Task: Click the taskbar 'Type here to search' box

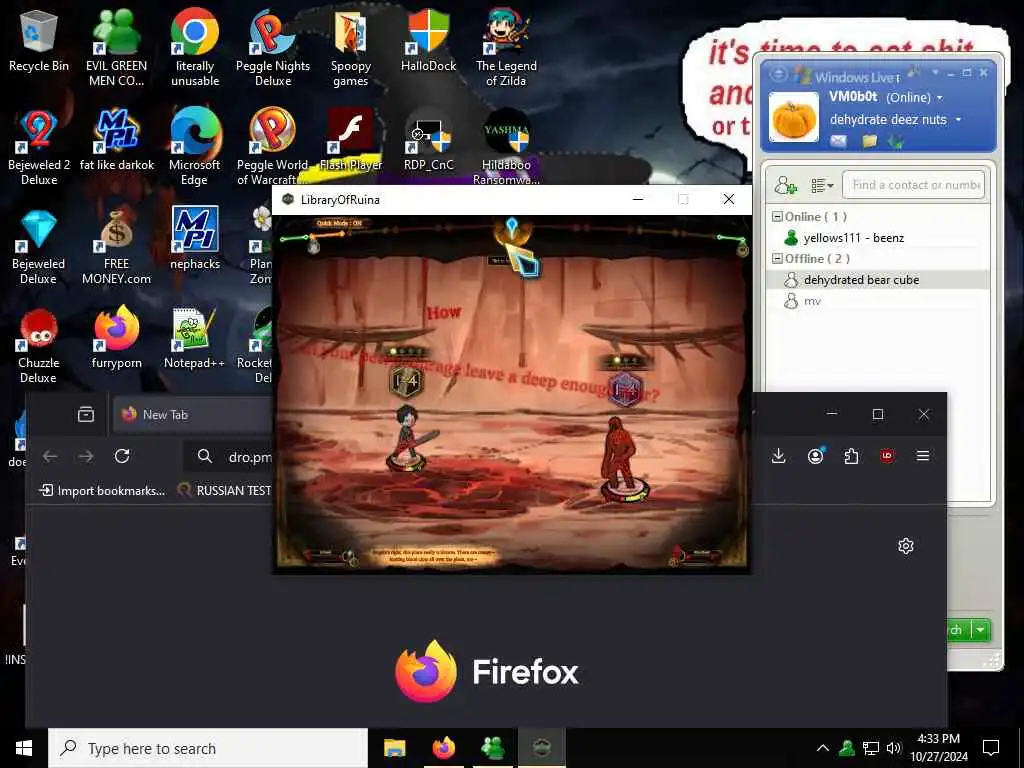Action: (x=208, y=748)
